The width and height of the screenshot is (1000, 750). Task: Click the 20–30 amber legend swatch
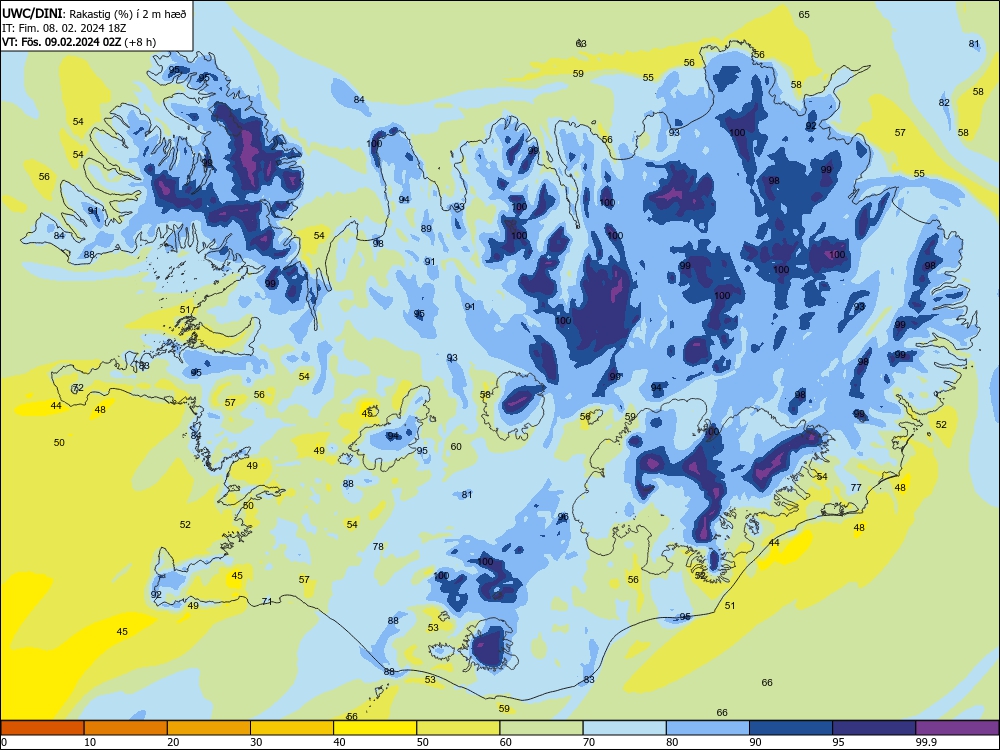[x=209, y=728]
